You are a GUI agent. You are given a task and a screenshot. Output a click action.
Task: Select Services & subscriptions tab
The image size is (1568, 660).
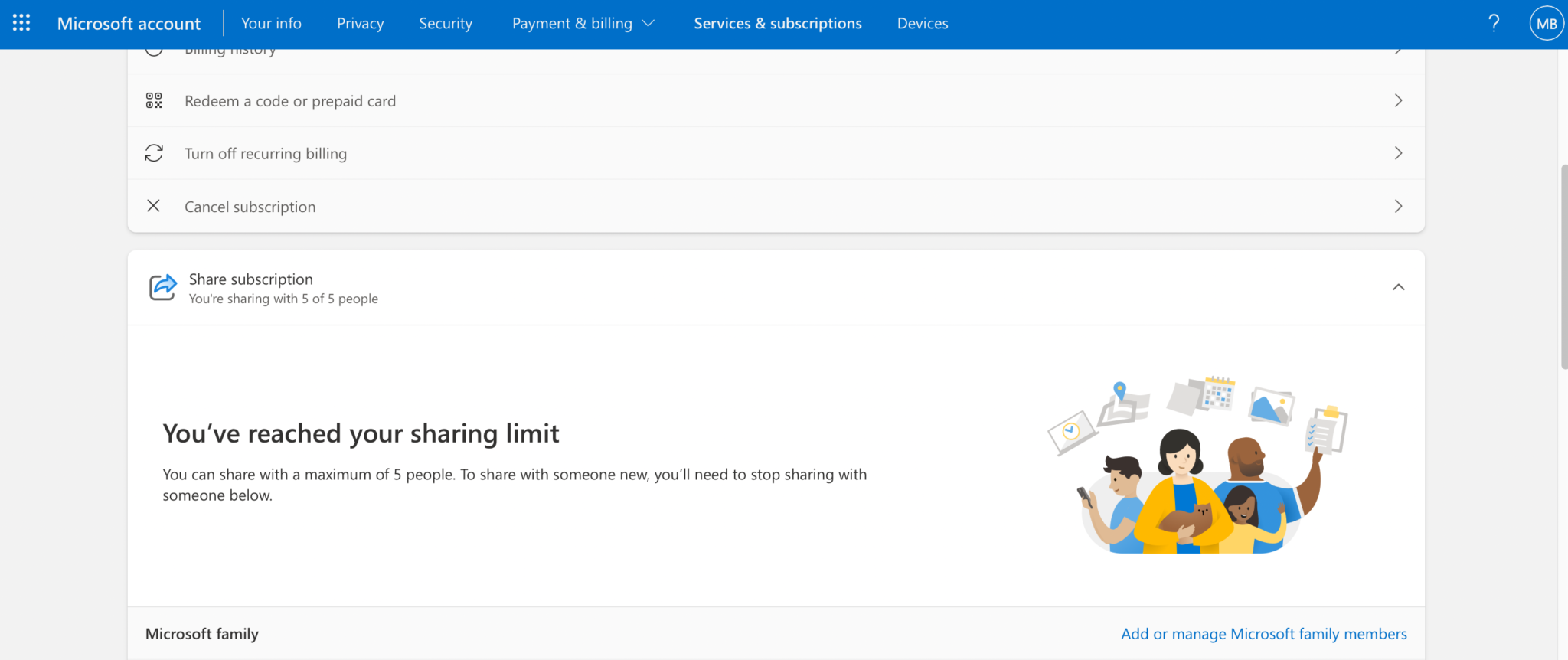coord(778,23)
